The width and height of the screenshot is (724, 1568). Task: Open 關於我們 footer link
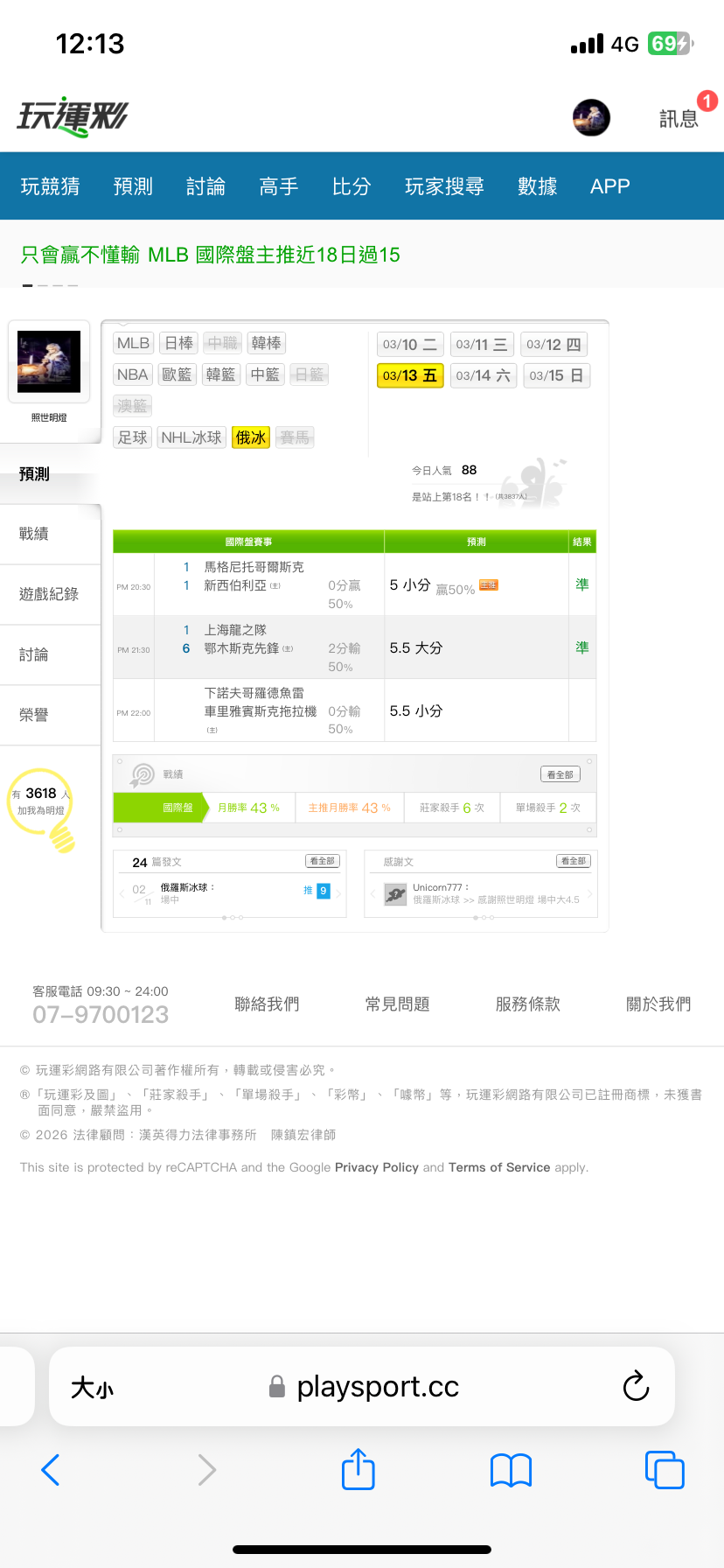coord(658,1004)
